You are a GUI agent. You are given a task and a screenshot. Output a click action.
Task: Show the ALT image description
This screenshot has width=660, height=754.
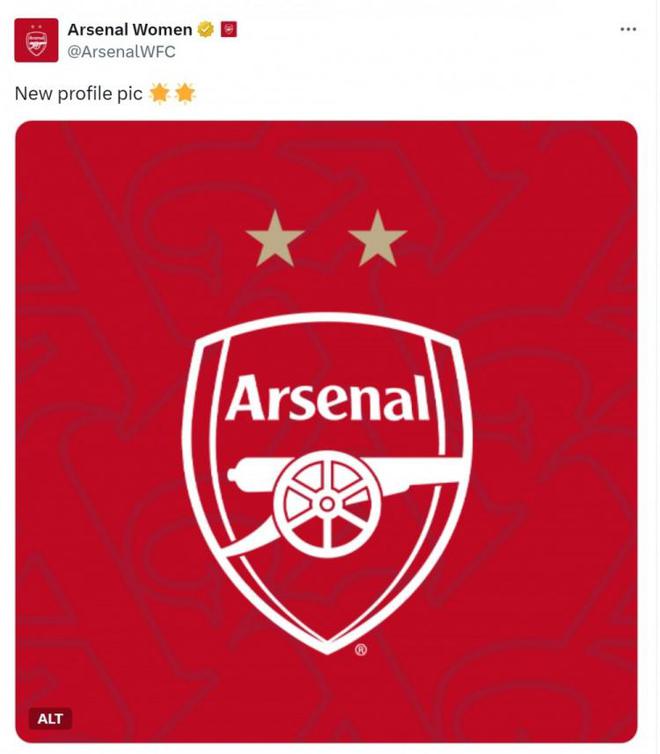[x=50, y=718]
